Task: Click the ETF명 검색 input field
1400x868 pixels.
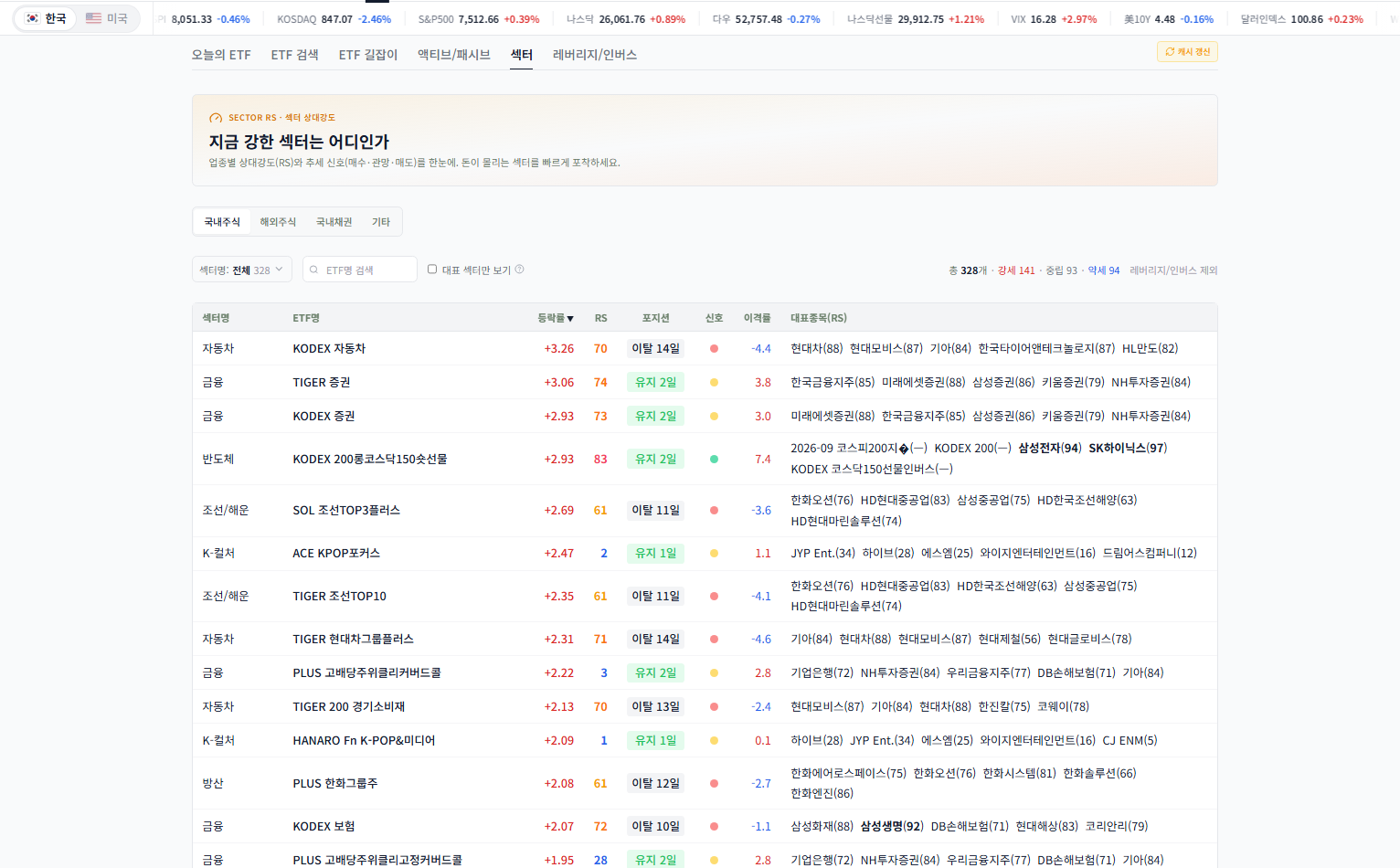Action: point(360,270)
